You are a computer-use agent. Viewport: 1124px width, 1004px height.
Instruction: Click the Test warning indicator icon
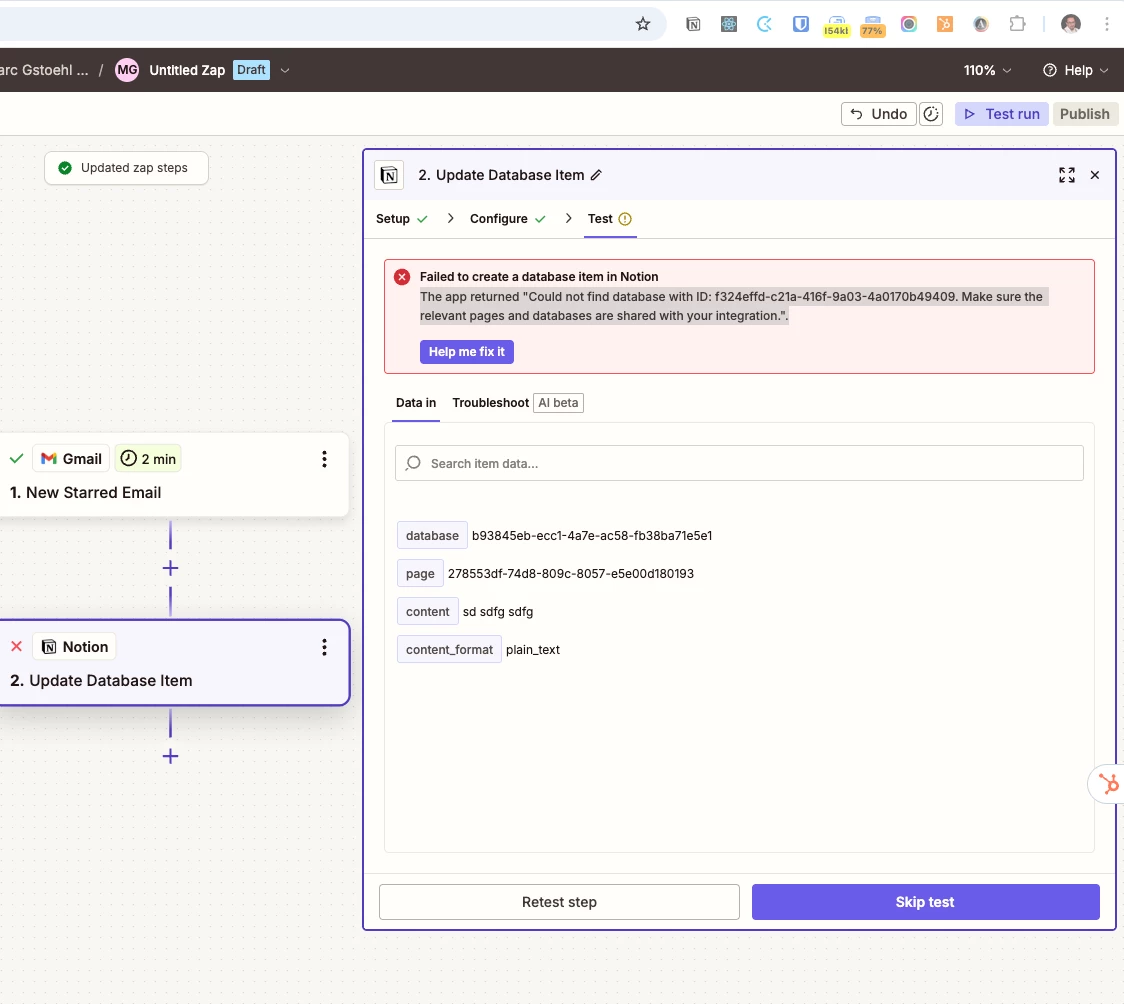tap(625, 219)
